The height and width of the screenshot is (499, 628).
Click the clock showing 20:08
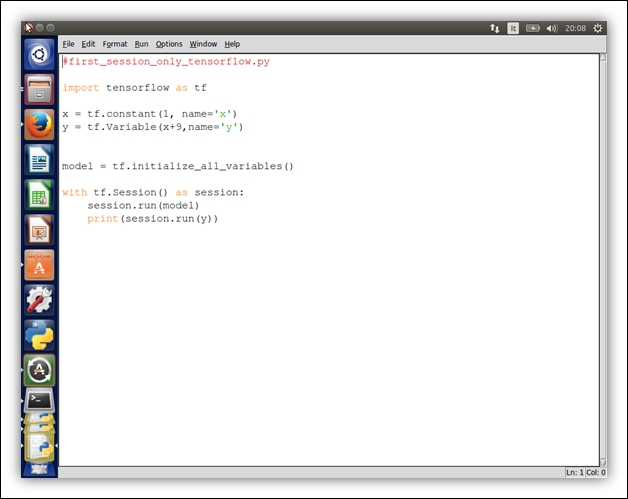575,28
